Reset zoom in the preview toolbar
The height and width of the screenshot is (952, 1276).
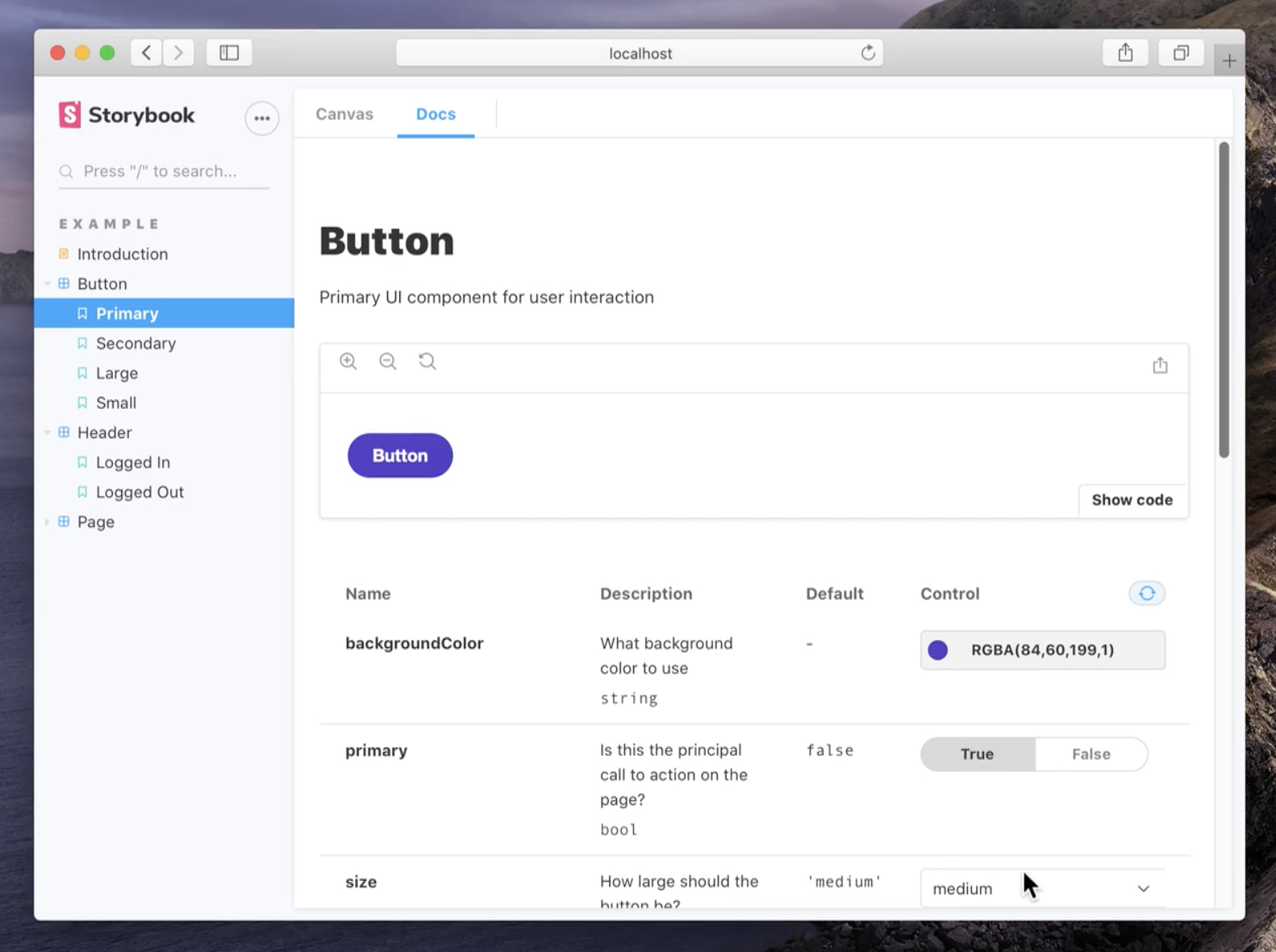(x=427, y=361)
